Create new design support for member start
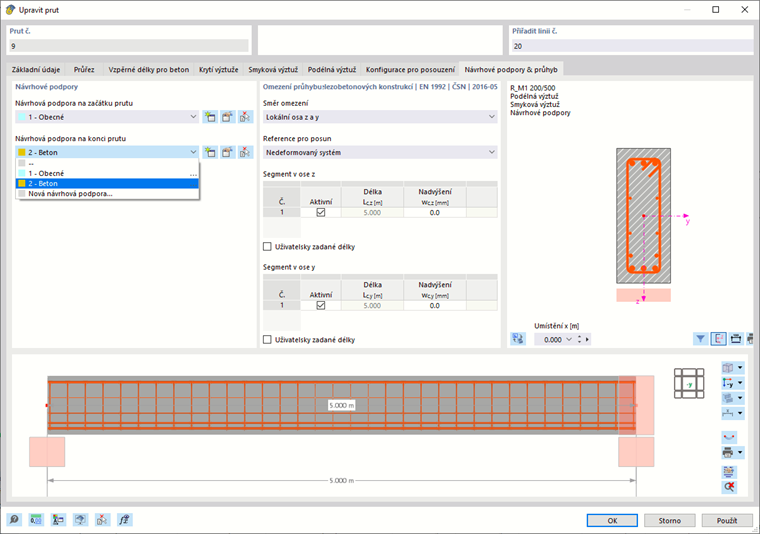The width and height of the screenshot is (760, 534). pos(210,117)
